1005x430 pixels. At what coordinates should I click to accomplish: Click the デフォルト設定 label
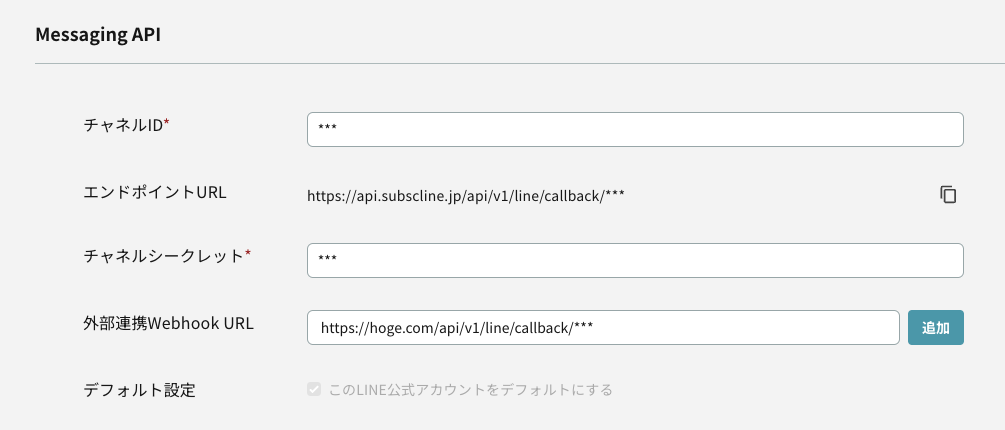coord(139,390)
